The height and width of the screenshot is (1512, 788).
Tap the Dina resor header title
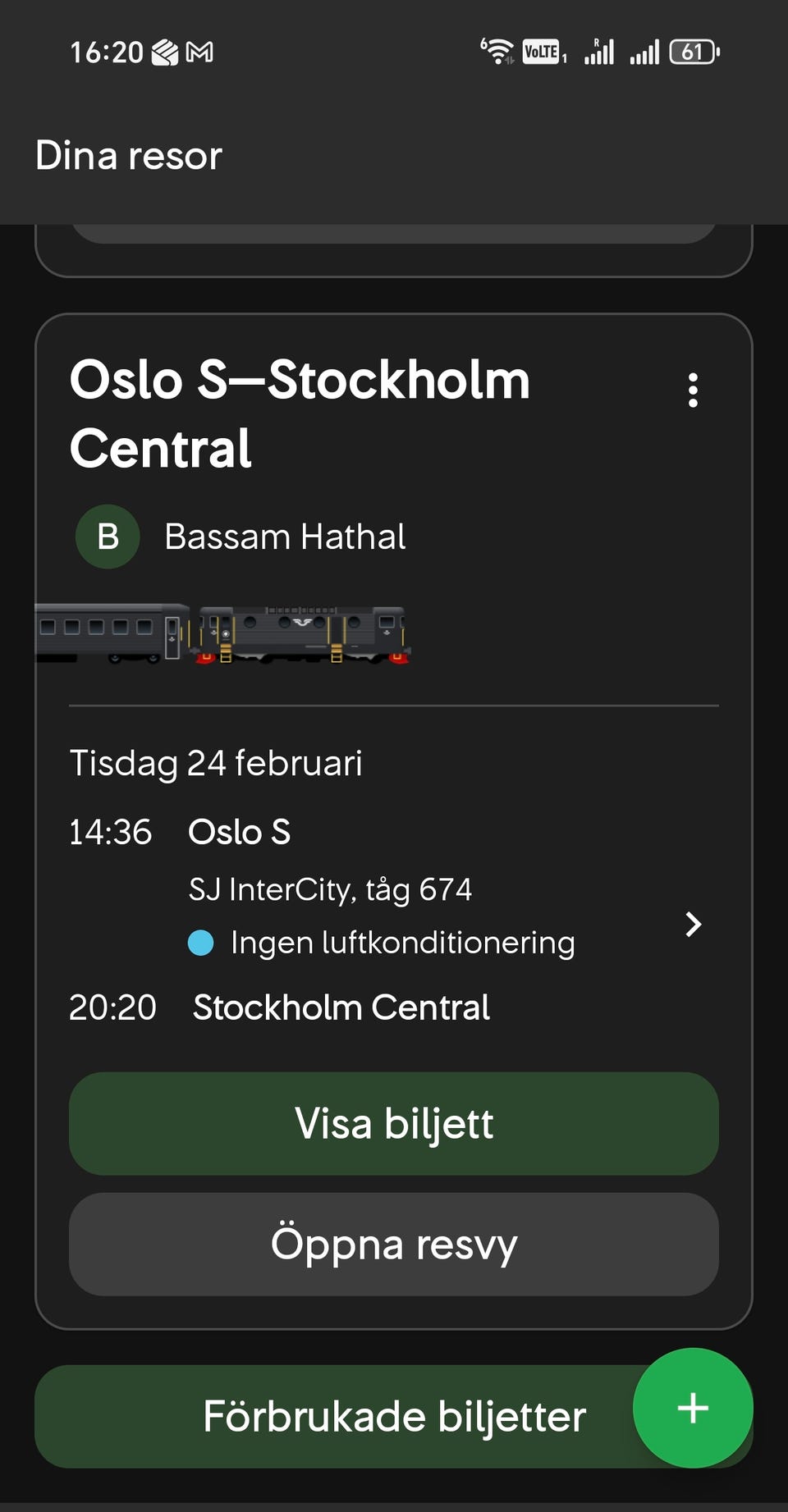coord(129,155)
